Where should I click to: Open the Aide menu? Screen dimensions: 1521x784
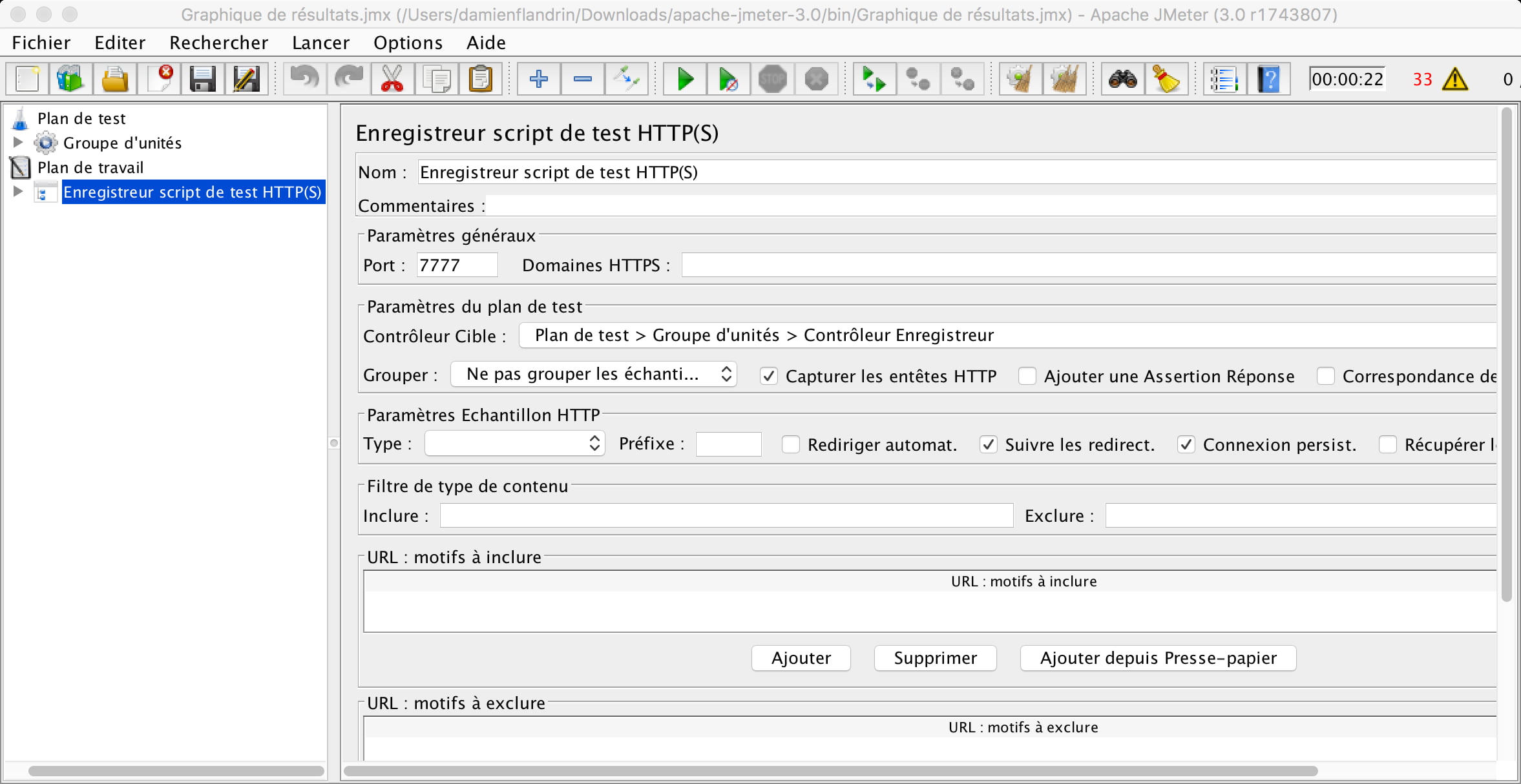[486, 43]
